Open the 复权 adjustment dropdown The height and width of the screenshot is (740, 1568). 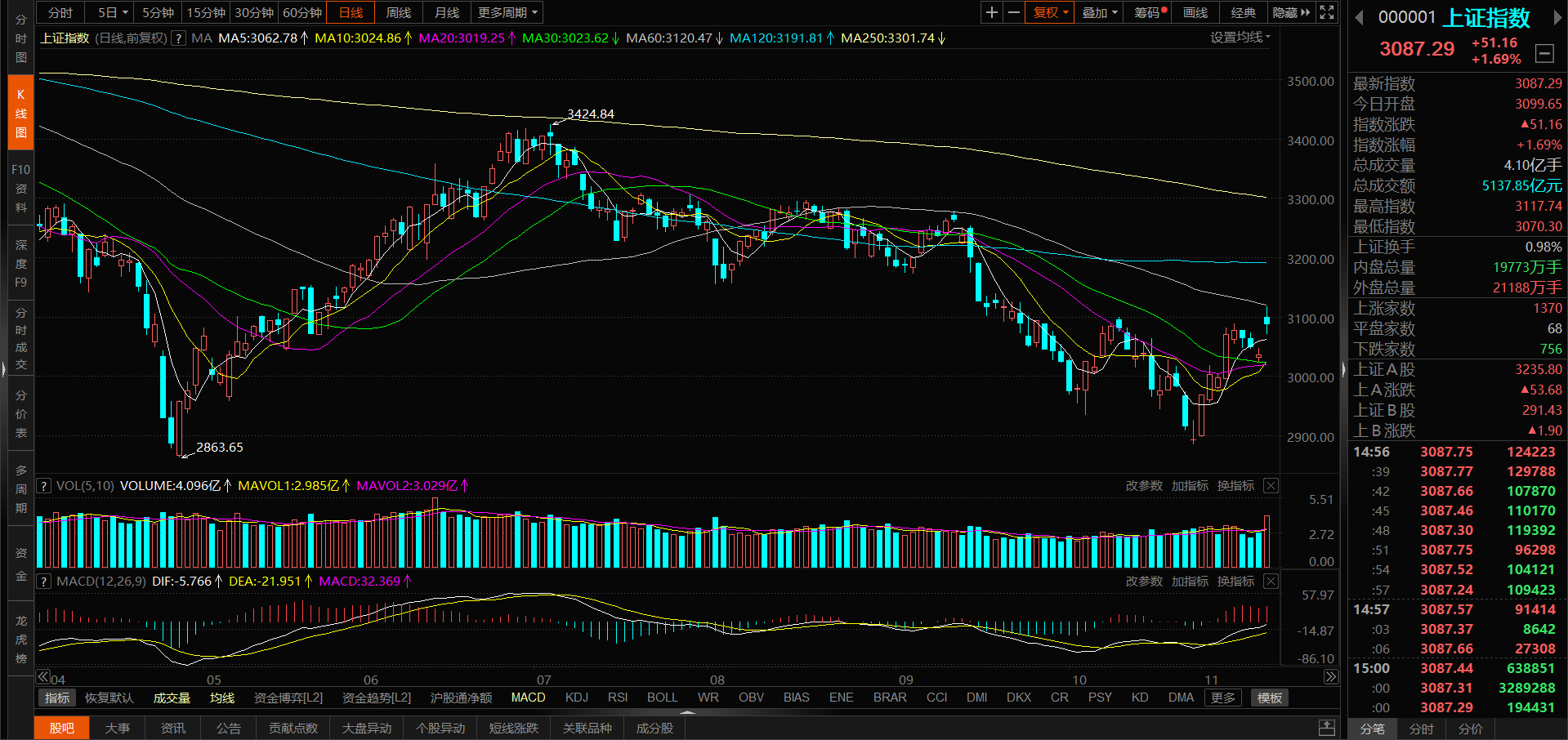(x=1050, y=12)
